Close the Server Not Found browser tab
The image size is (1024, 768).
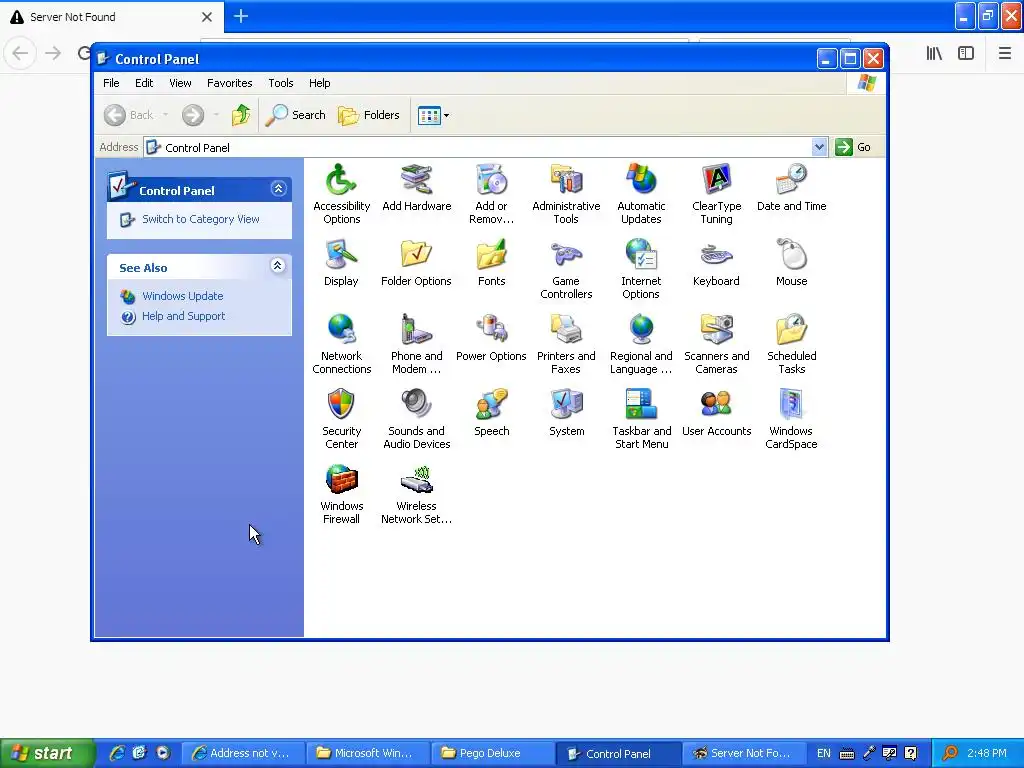click(207, 17)
